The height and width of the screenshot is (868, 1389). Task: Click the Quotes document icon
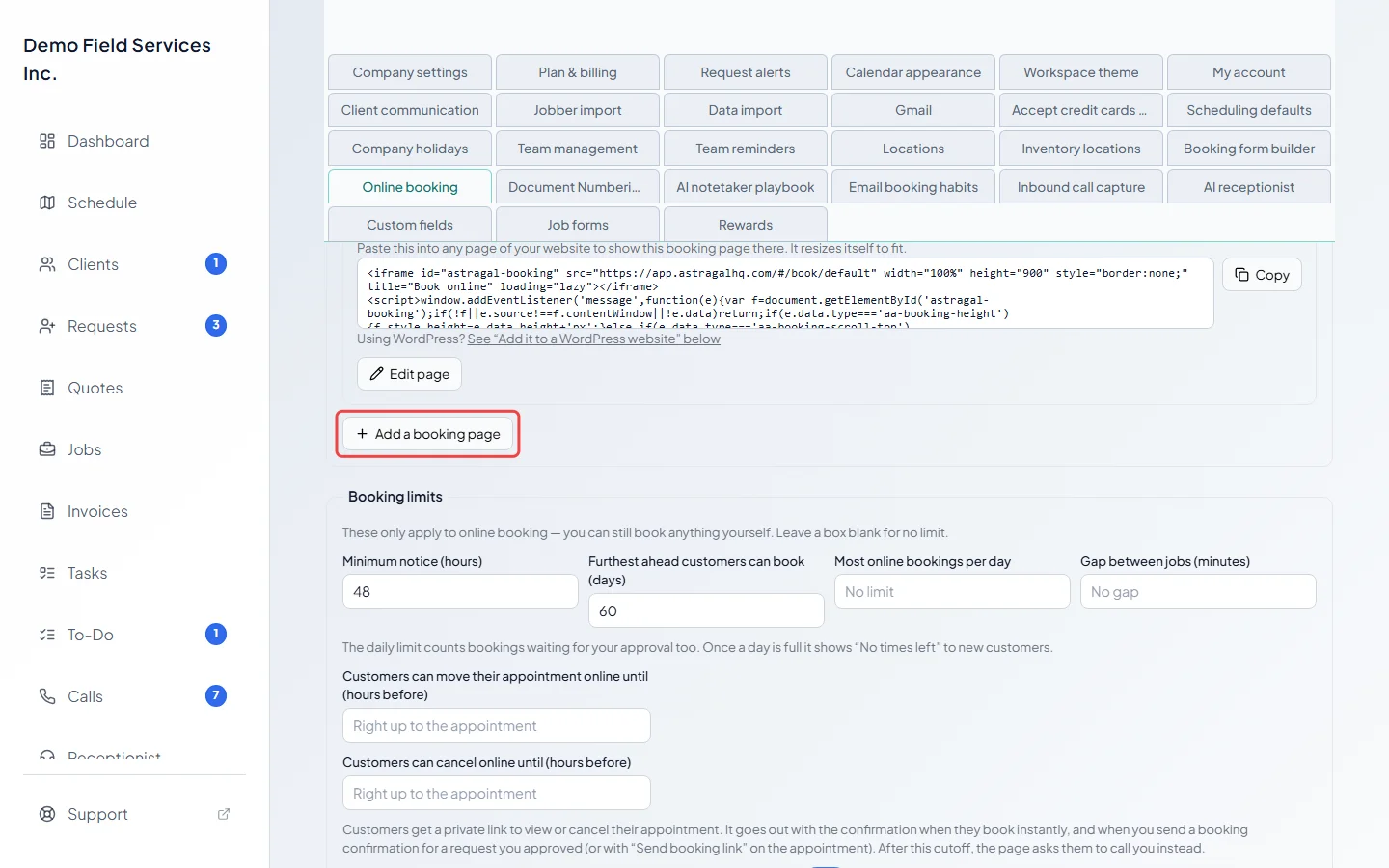[47, 388]
